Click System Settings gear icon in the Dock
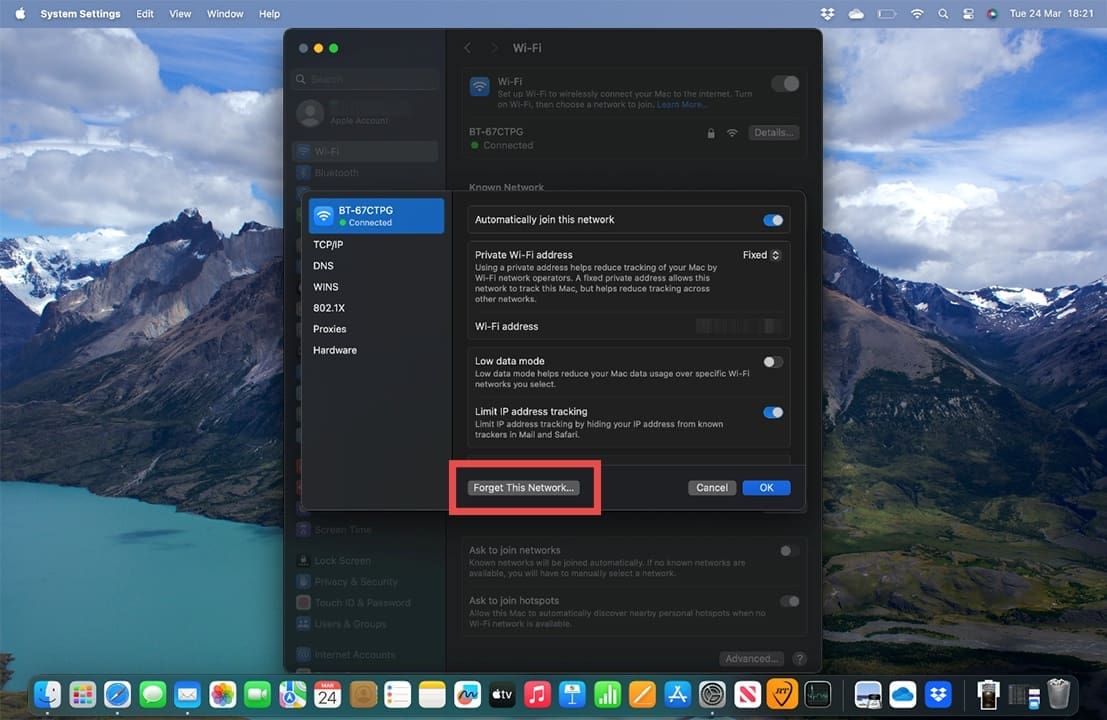Image resolution: width=1107 pixels, height=720 pixels. pos(712,695)
